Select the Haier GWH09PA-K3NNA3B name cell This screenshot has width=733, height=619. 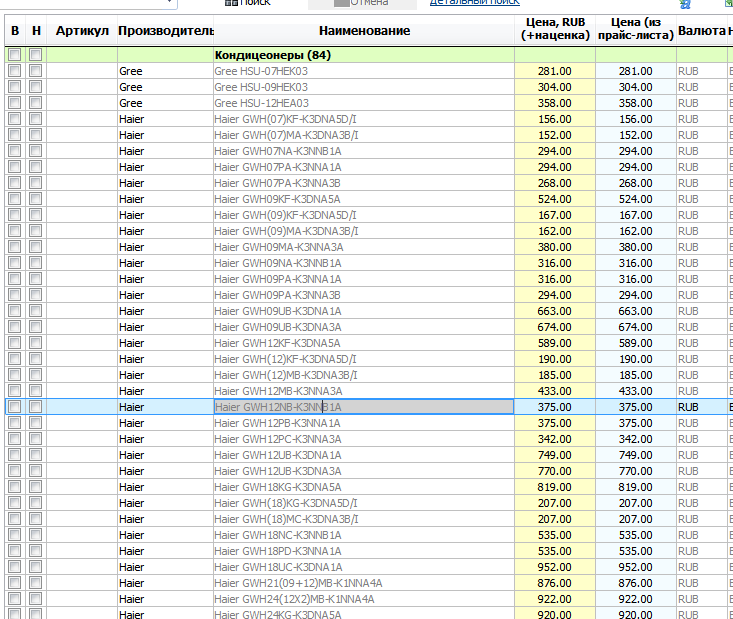pos(364,295)
